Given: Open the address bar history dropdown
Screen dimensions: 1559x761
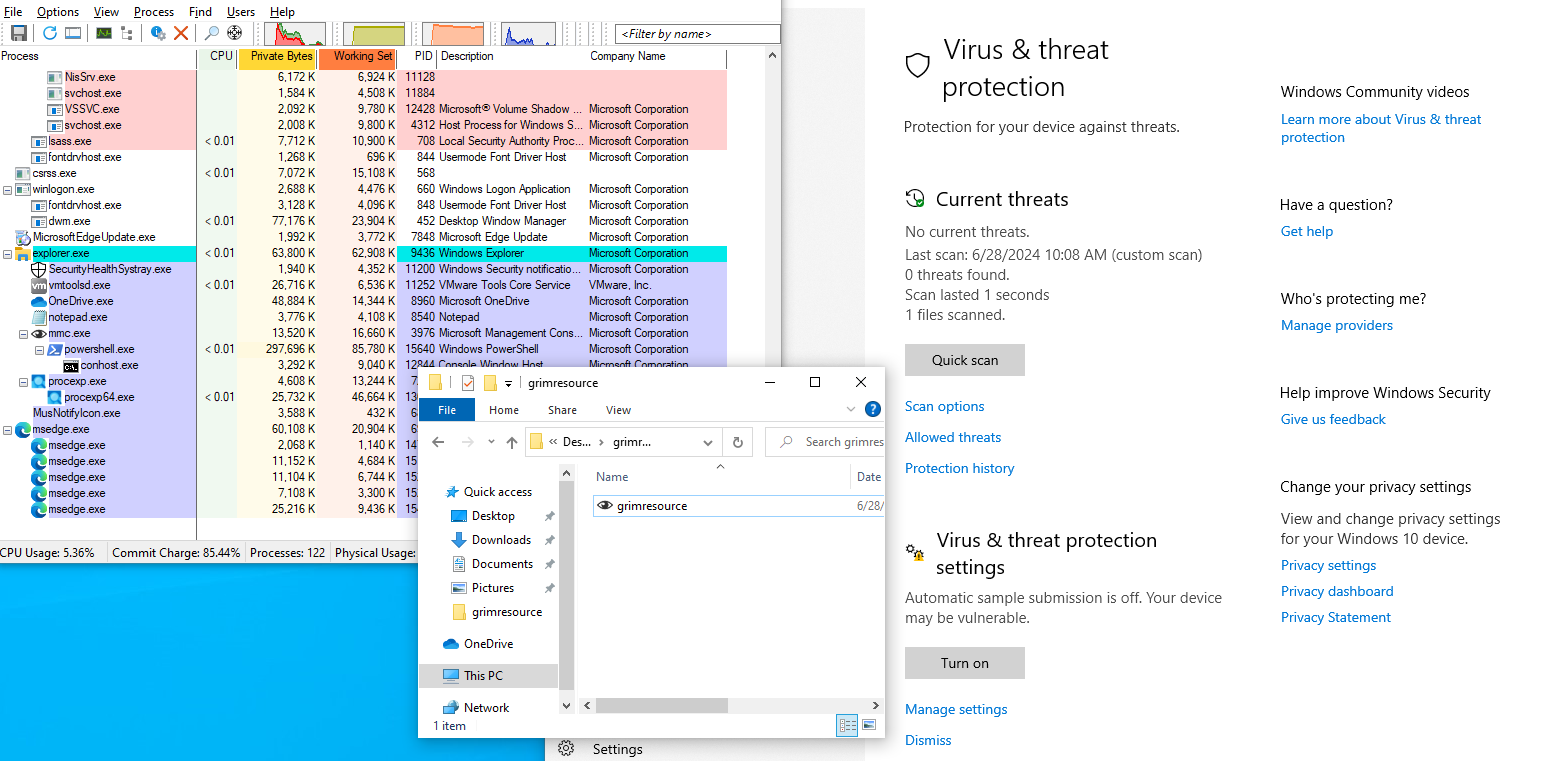Looking at the screenshot, I should (x=708, y=442).
